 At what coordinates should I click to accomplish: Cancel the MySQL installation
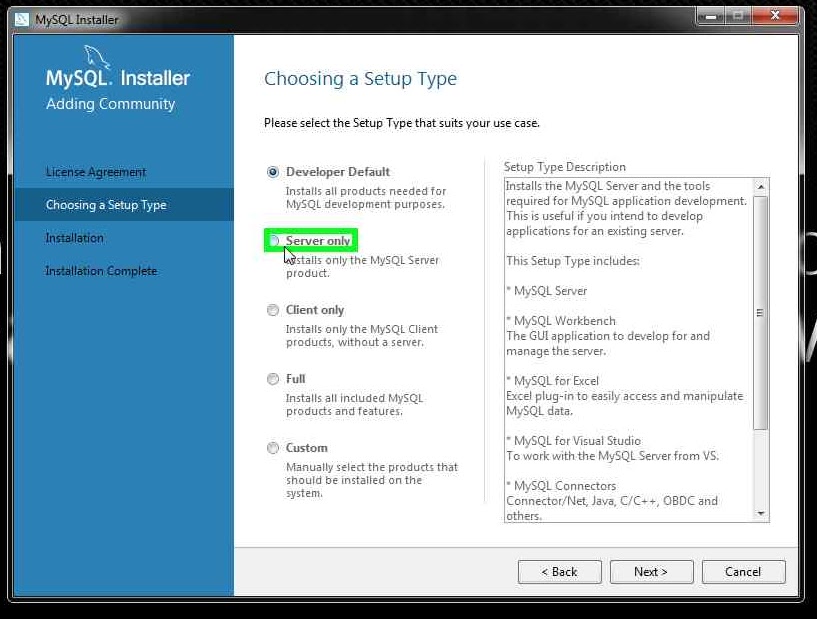coord(743,571)
